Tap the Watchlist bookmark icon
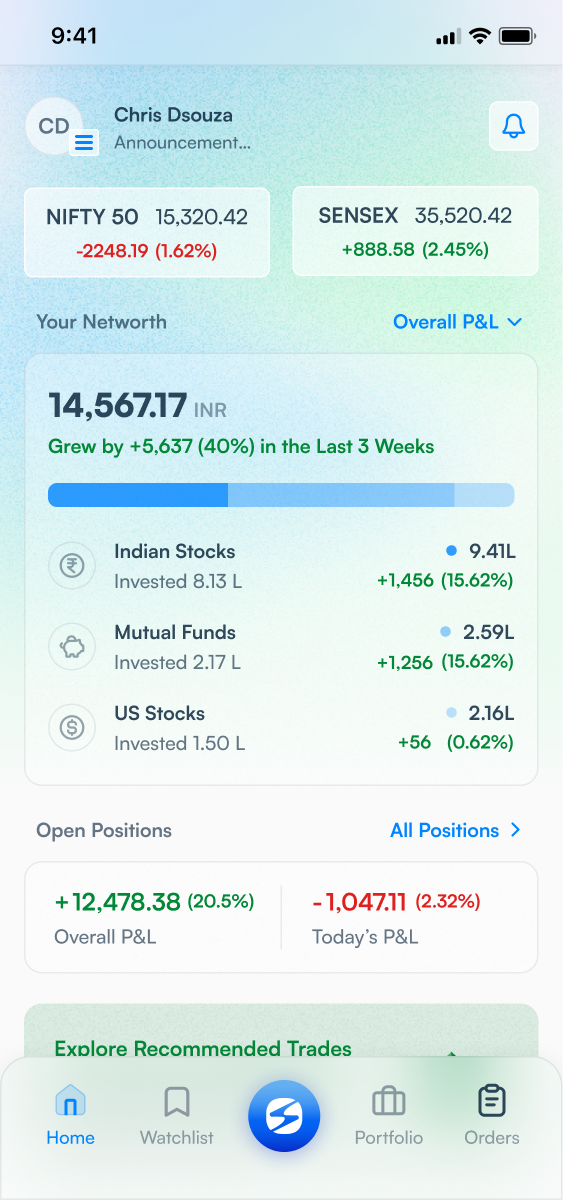The image size is (563, 1200). click(177, 1102)
